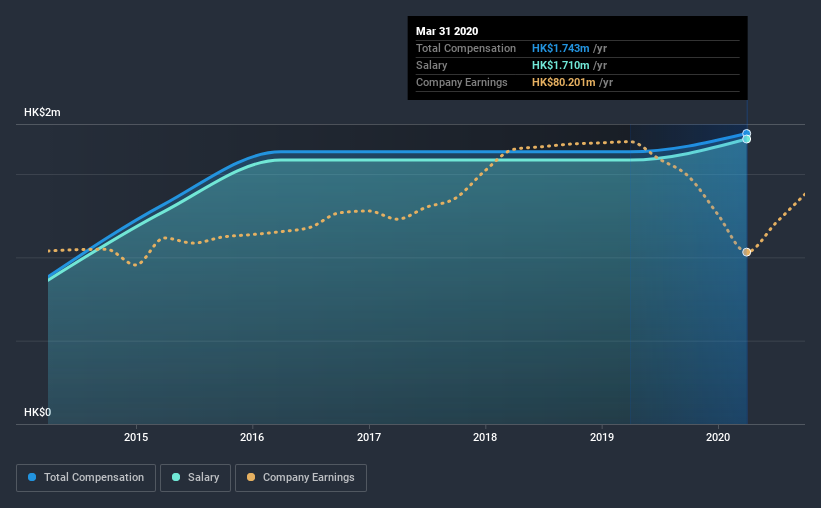Click the Total Compensation tooltip row label

(x=466, y=48)
